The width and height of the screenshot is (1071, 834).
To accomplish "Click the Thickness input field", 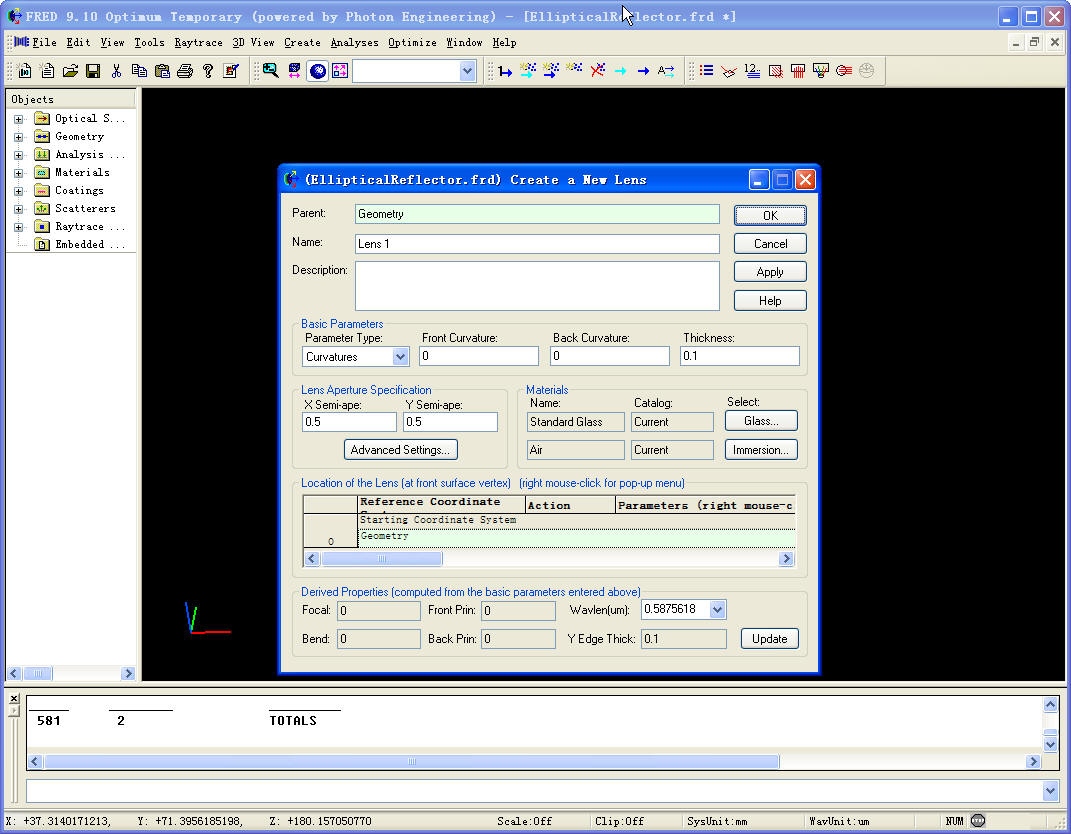I will click(x=740, y=356).
